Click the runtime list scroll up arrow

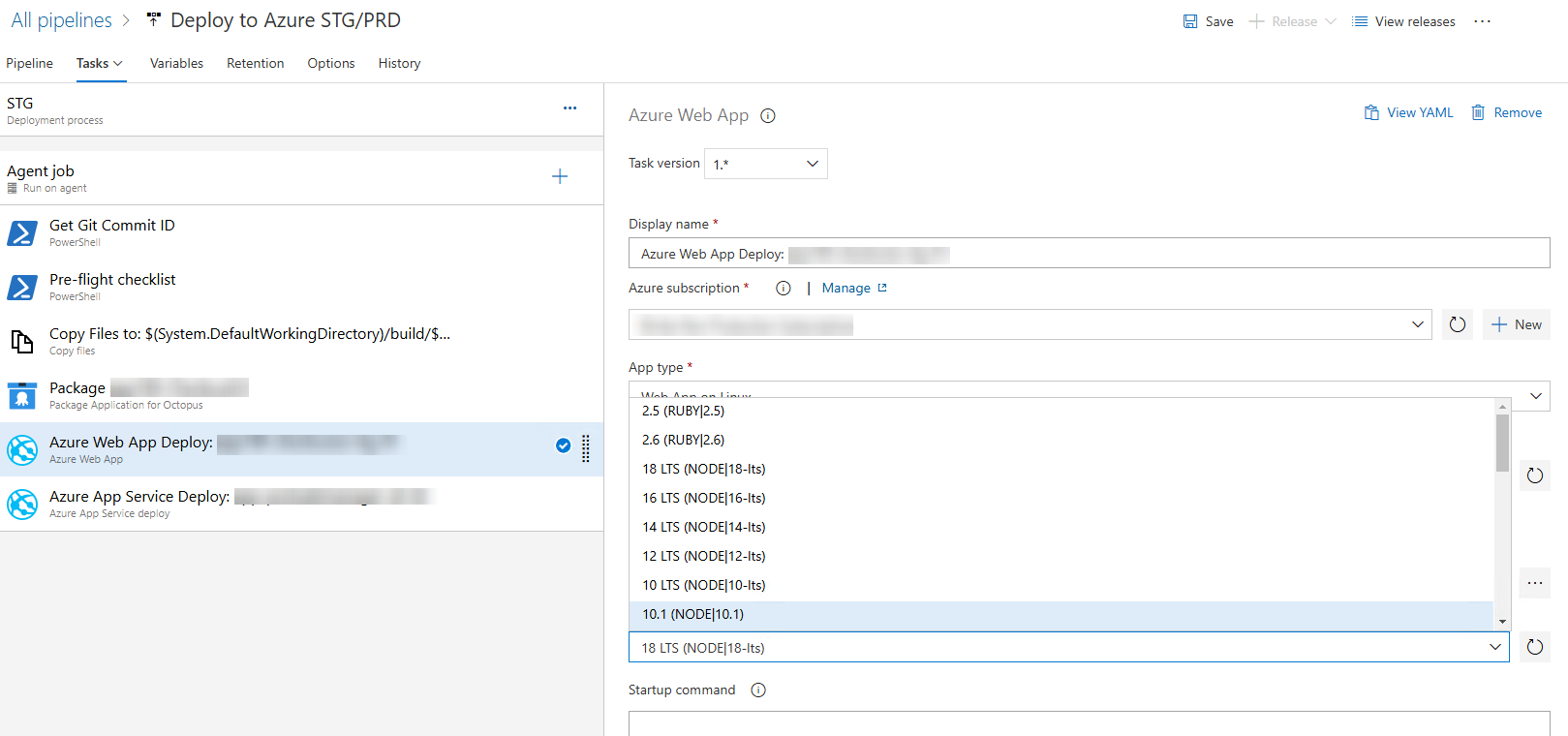click(1502, 406)
